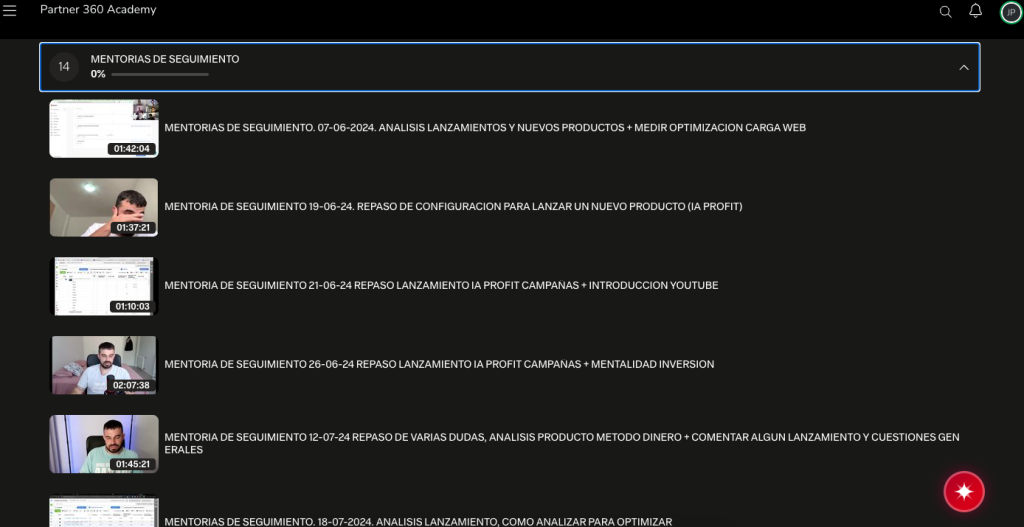The image size is (1024, 527).
Task: Open the hamburger navigation menu
Action: click(10, 10)
